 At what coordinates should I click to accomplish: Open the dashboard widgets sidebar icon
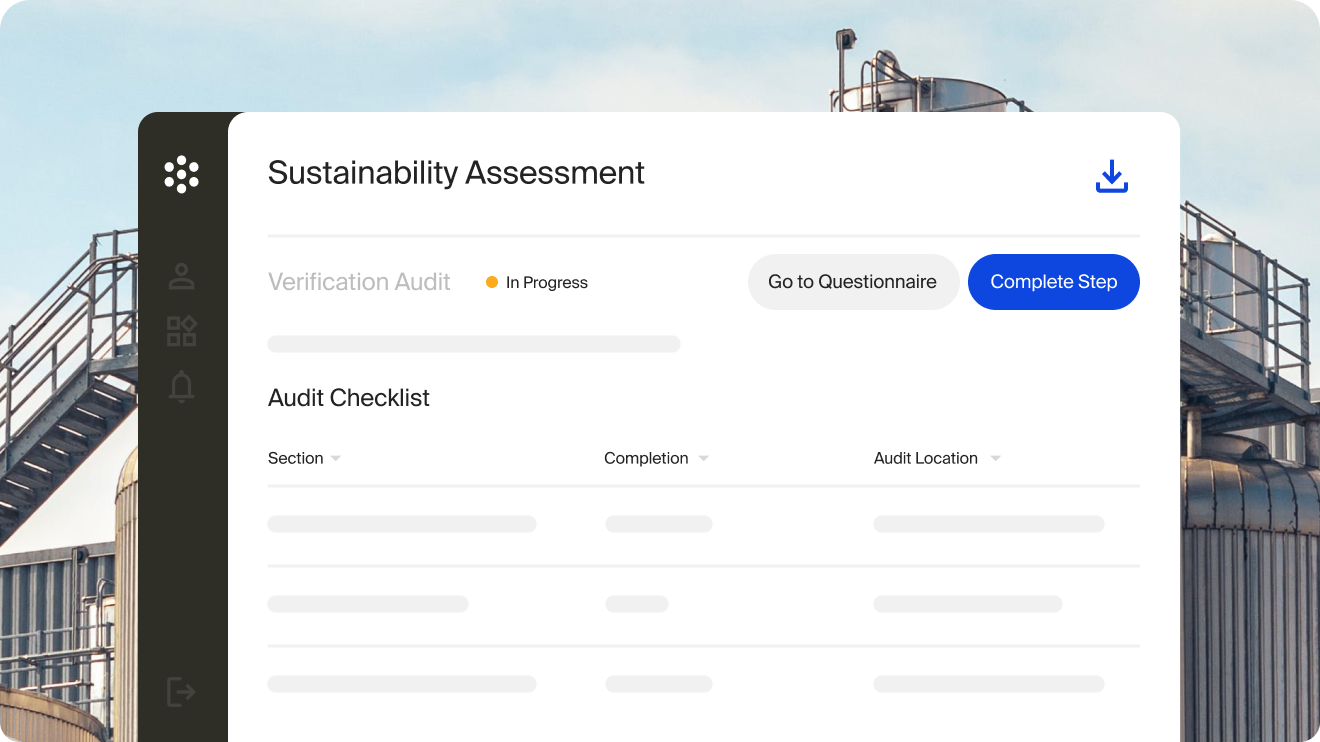[181, 331]
